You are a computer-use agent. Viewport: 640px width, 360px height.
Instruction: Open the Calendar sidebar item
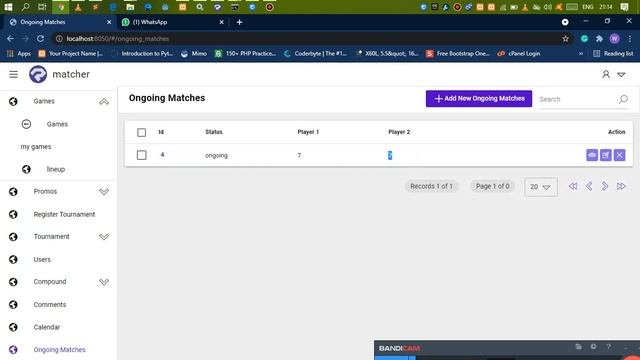tap(47, 327)
